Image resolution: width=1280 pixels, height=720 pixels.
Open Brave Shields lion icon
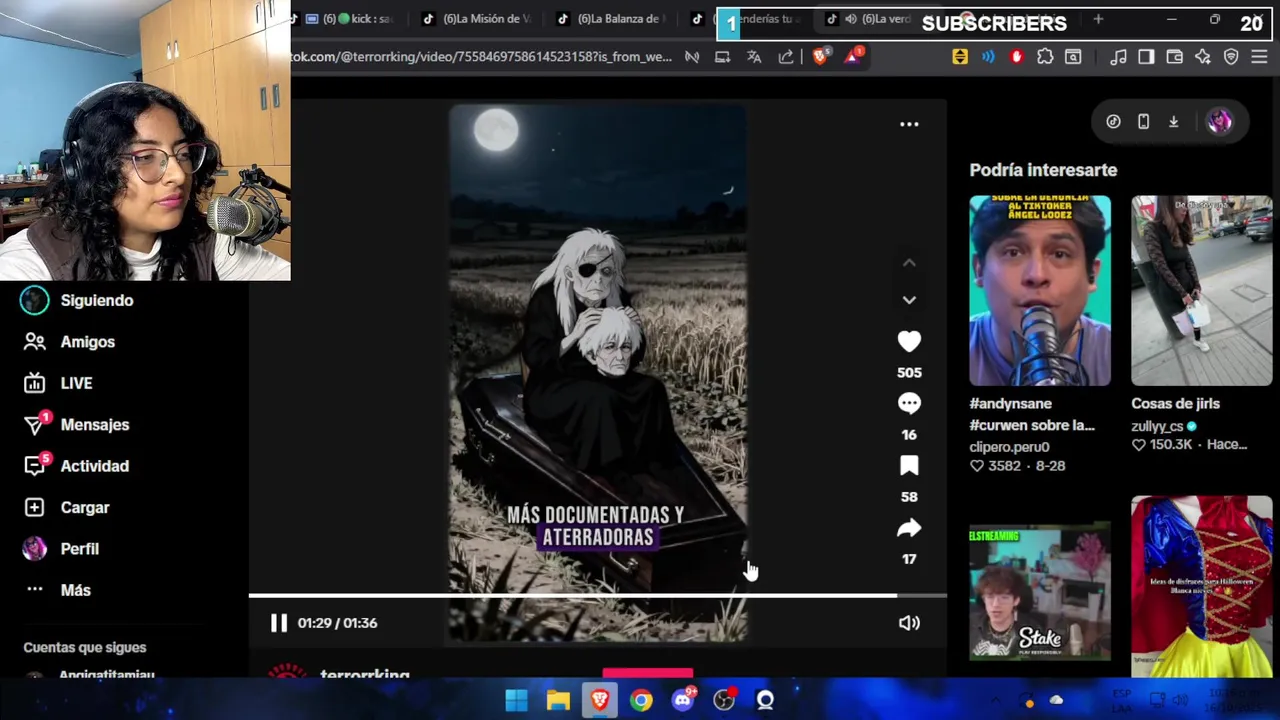click(820, 57)
